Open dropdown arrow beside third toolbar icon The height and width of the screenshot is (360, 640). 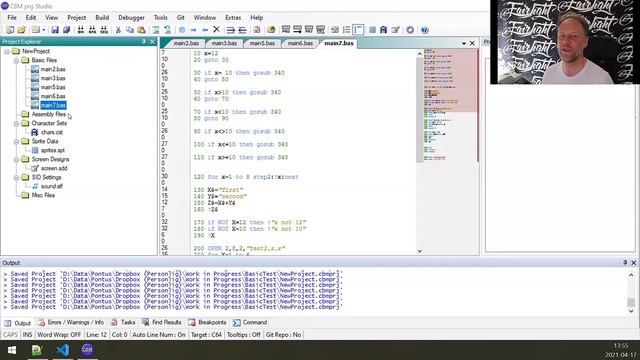44,30
